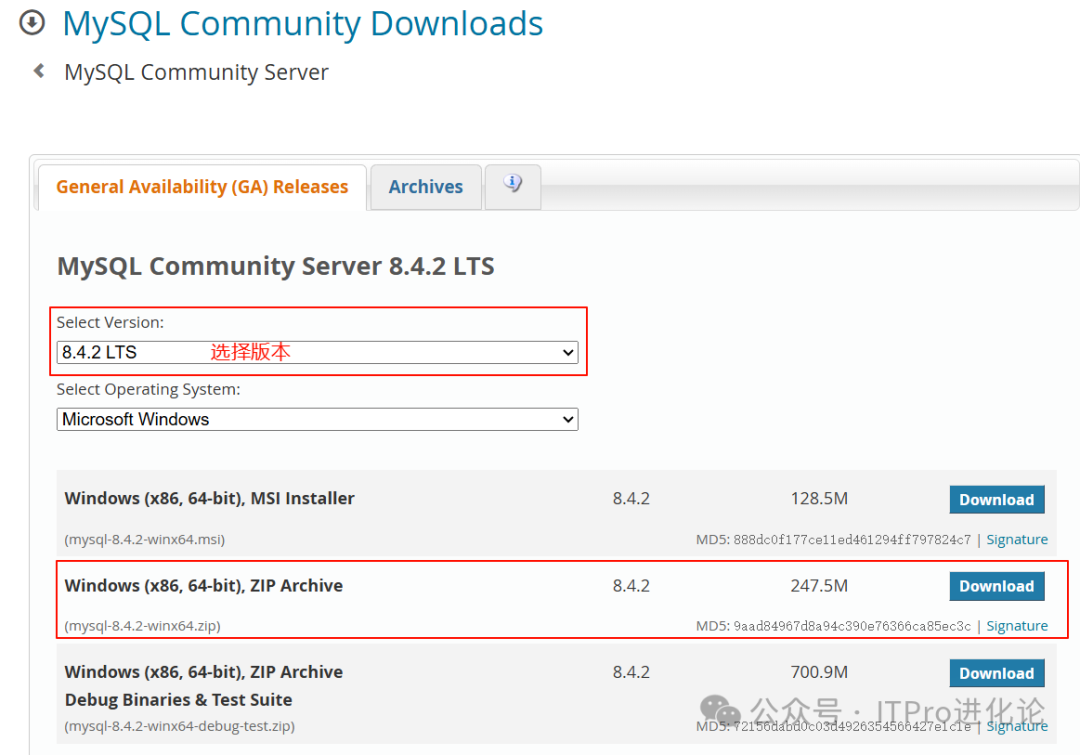Click the Select Operating System: label
The height and width of the screenshot is (755, 1080).
tap(148, 389)
